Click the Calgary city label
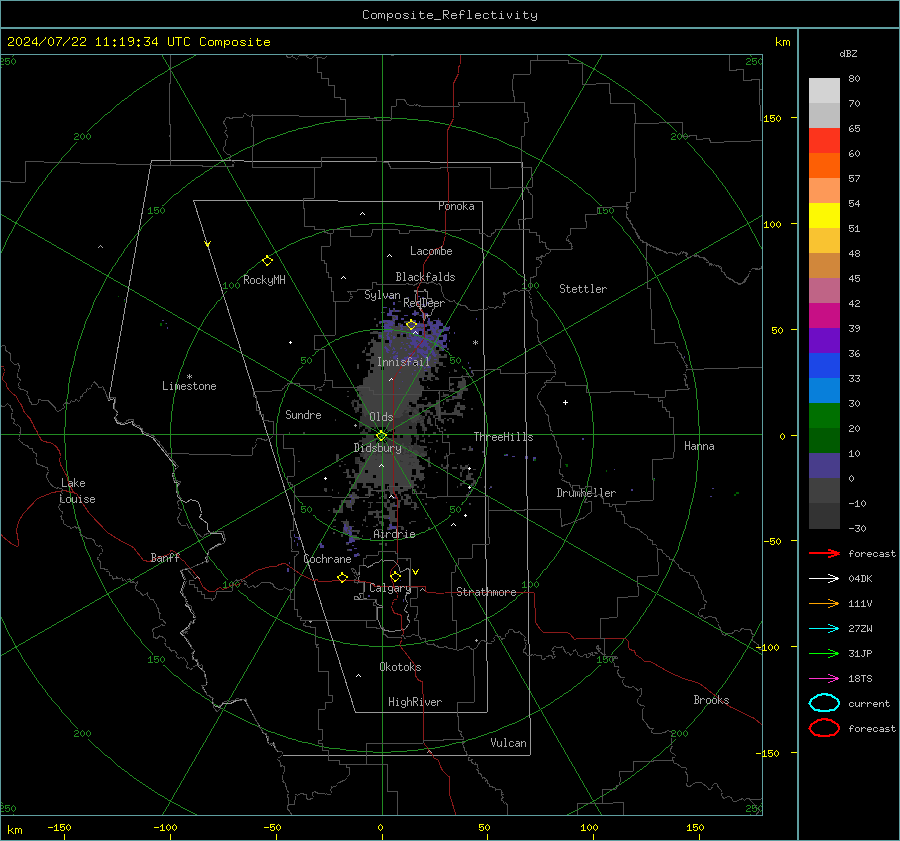 [x=390, y=588]
